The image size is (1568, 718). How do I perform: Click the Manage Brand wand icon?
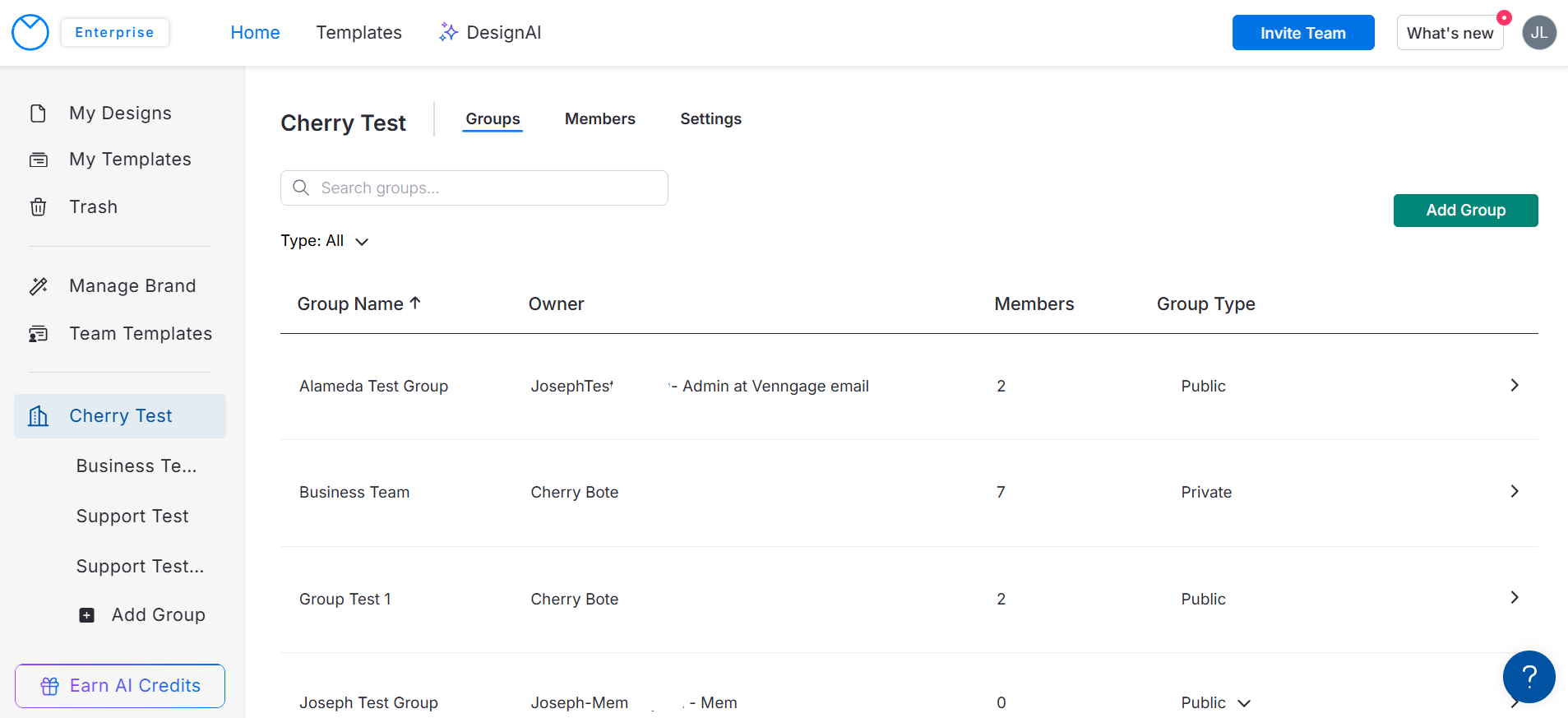point(38,286)
